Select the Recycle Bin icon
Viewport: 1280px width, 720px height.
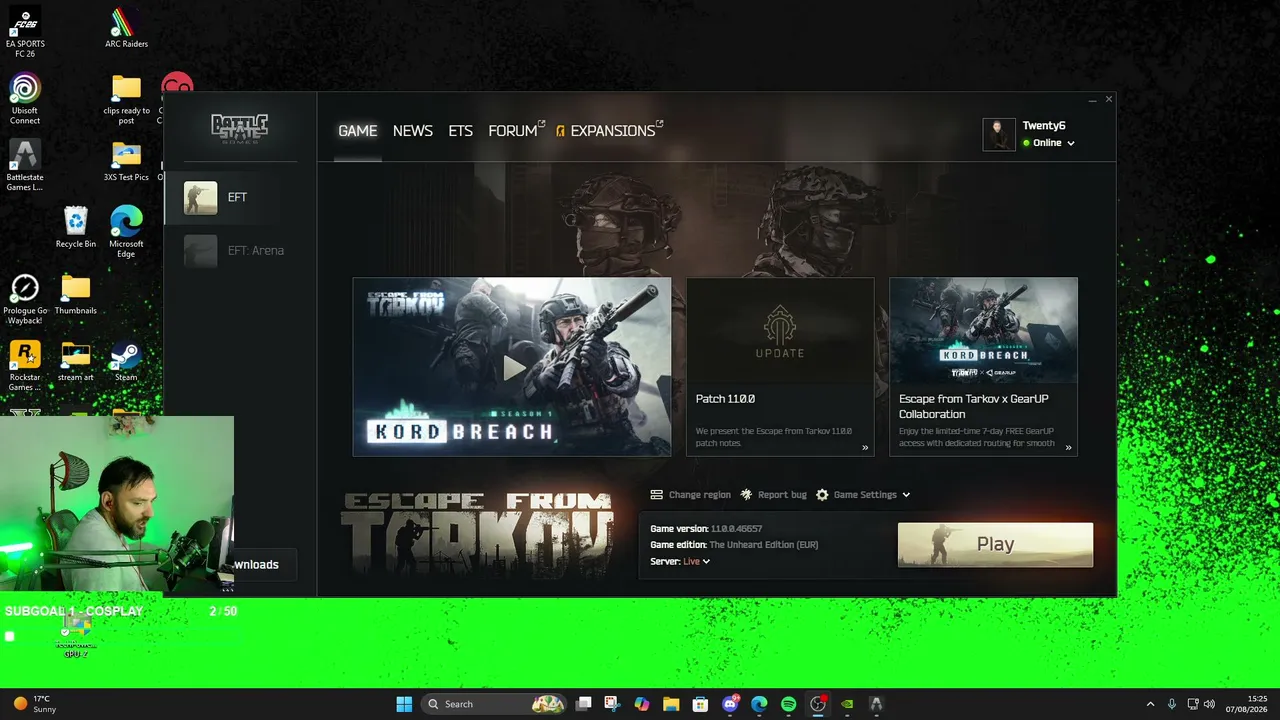[x=76, y=228]
